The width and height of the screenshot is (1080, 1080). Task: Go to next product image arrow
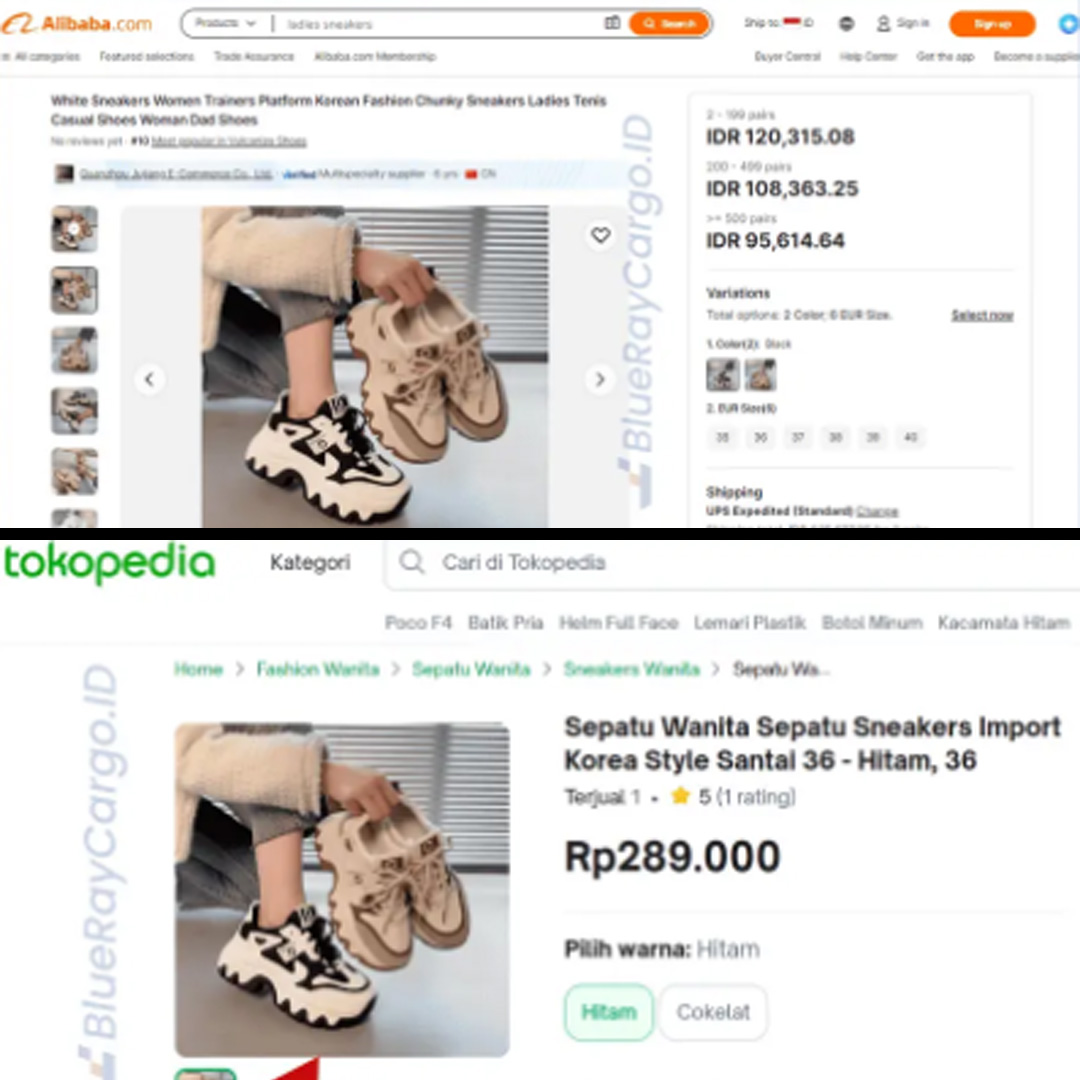click(x=600, y=379)
